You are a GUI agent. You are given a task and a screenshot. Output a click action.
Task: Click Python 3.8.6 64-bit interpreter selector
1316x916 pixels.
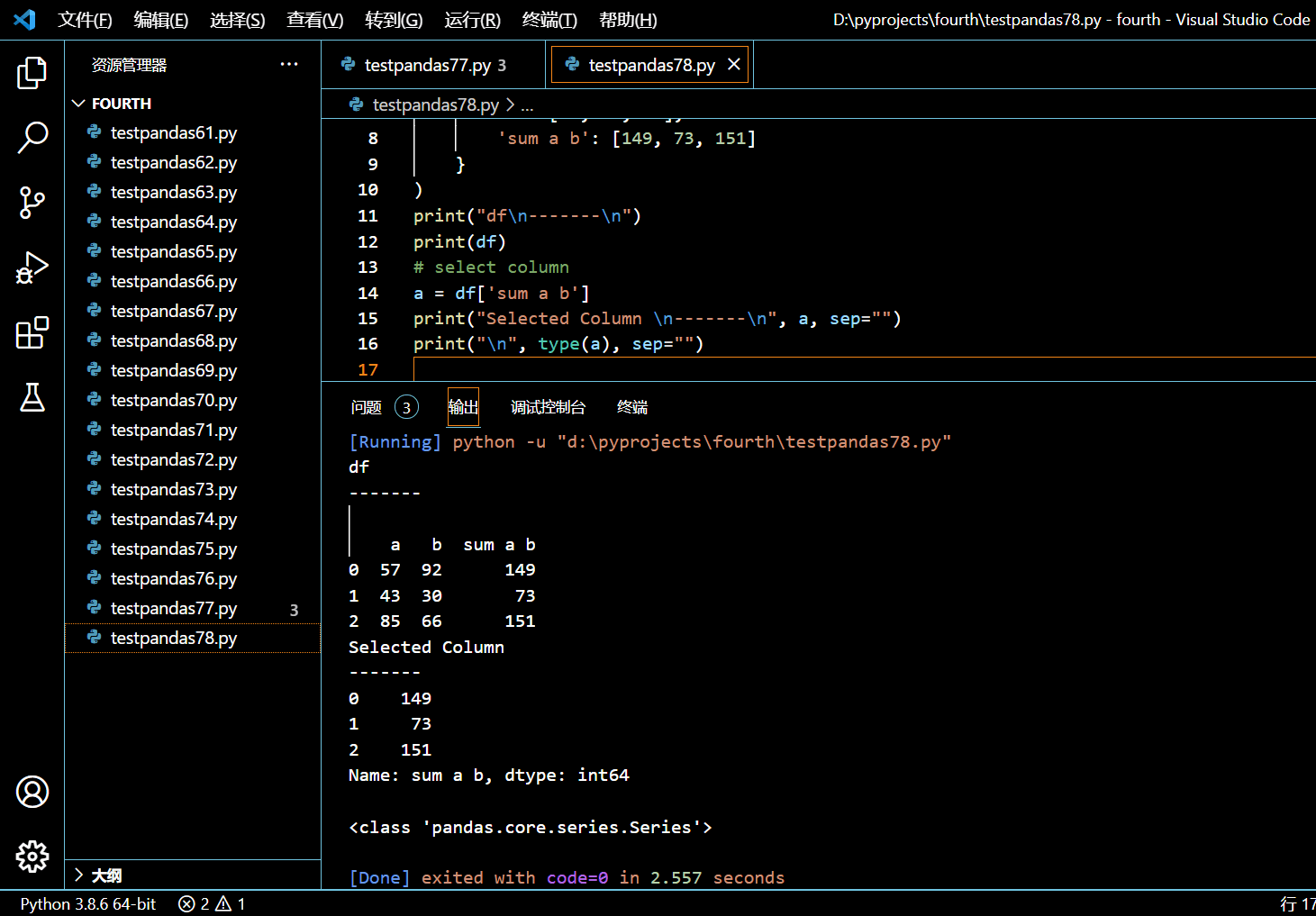tap(88, 903)
